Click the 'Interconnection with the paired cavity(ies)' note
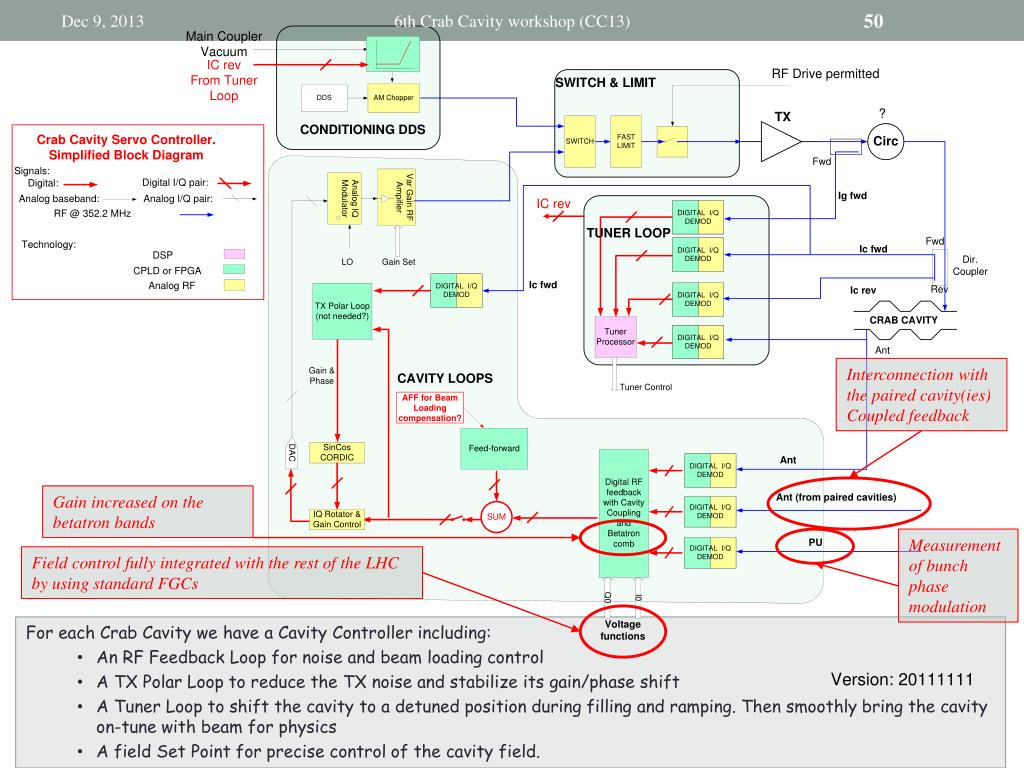Image resolution: width=1024 pixels, height=768 pixels. click(x=921, y=394)
